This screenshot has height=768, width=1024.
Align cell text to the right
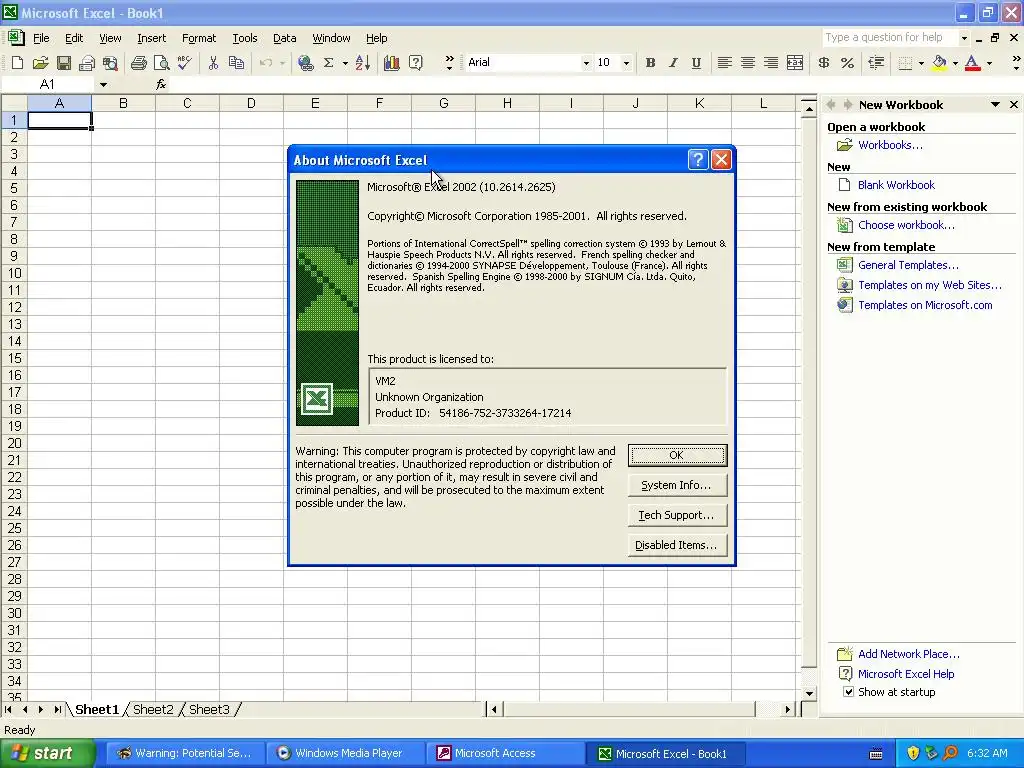pos(771,63)
